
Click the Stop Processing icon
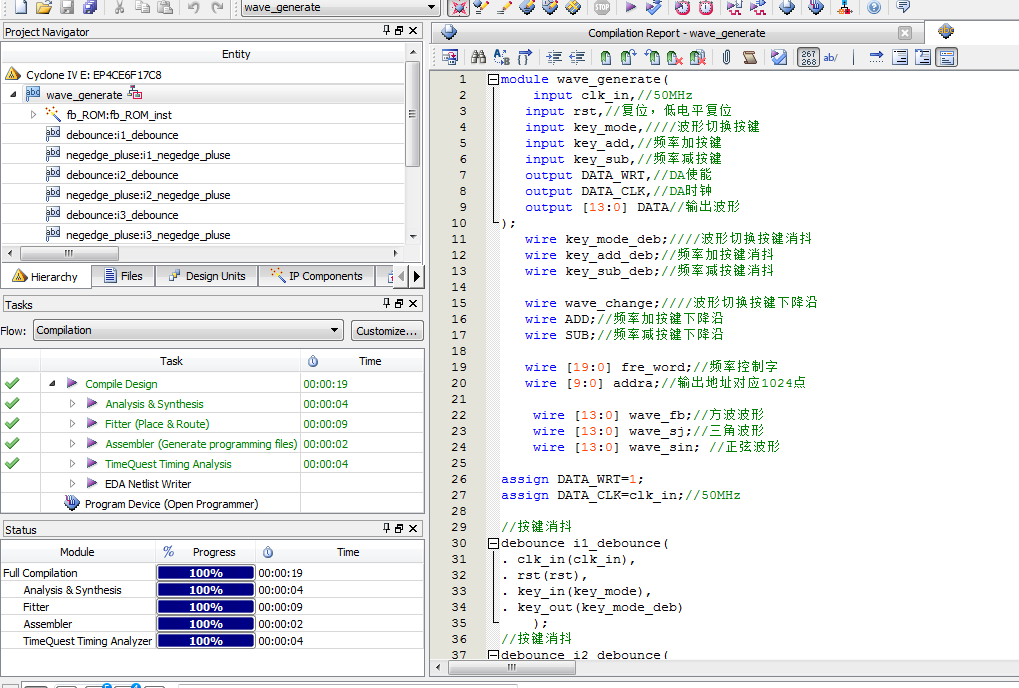(x=602, y=7)
